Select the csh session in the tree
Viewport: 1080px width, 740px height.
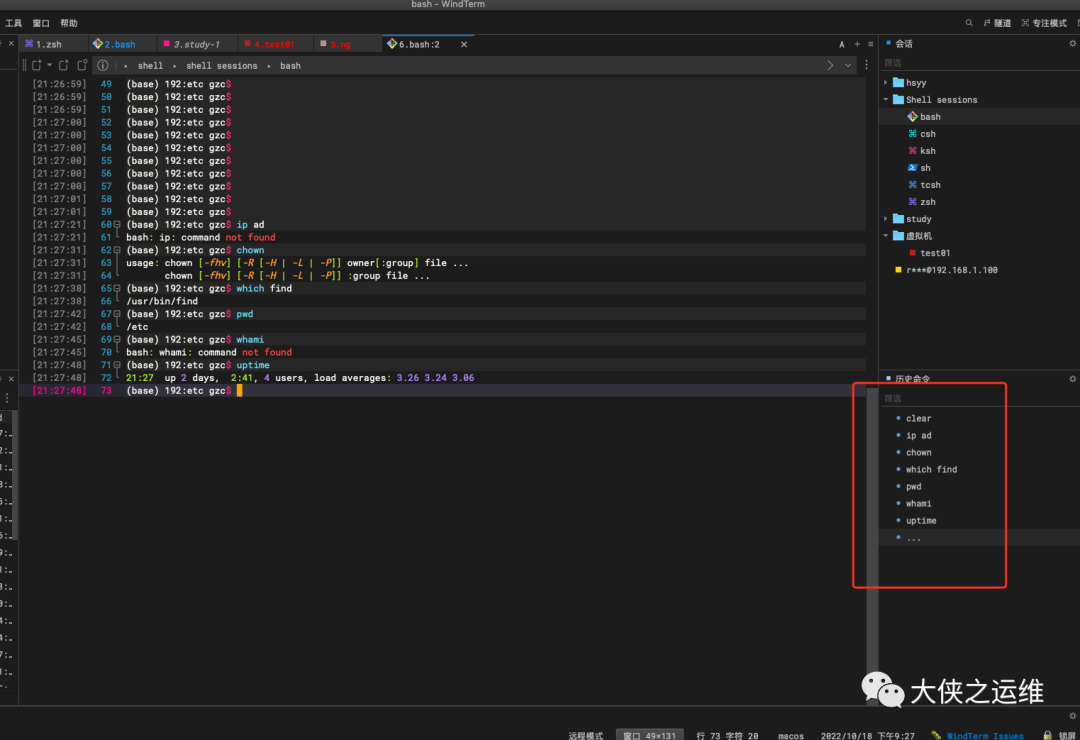pyautogui.click(x=979, y=134)
